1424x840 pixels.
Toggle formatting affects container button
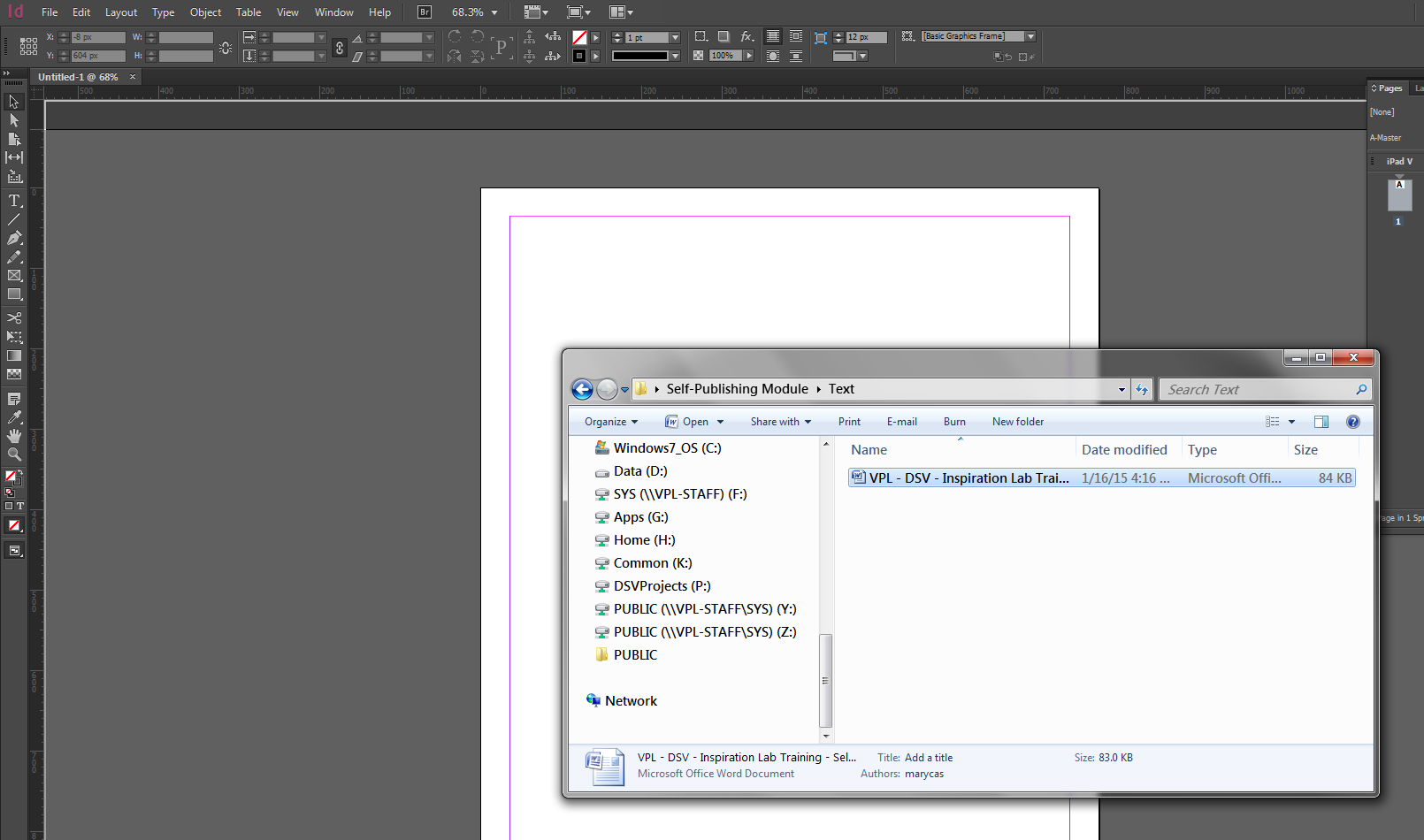tap(9, 506)
